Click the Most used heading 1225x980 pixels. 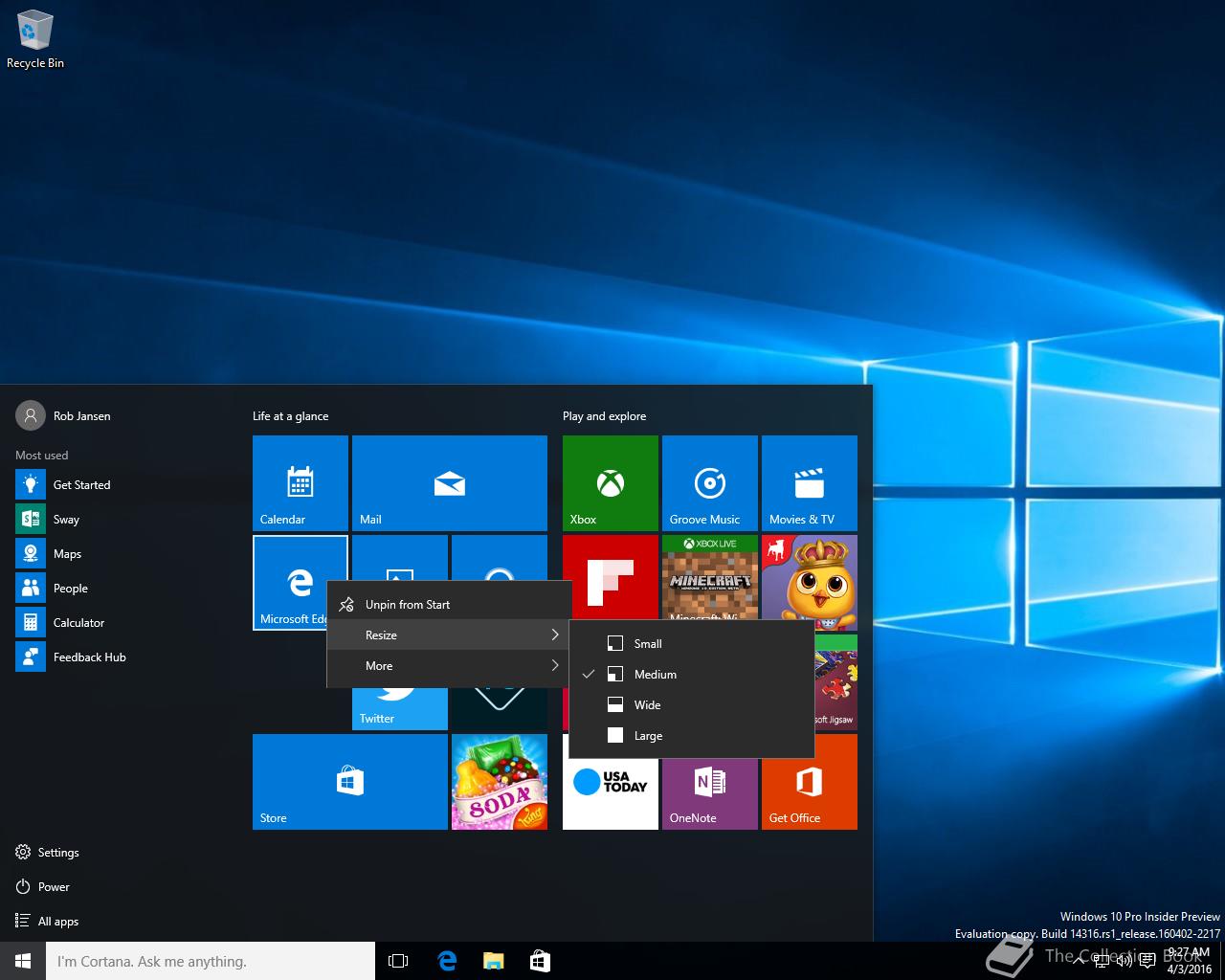click(x=41, y=456)
